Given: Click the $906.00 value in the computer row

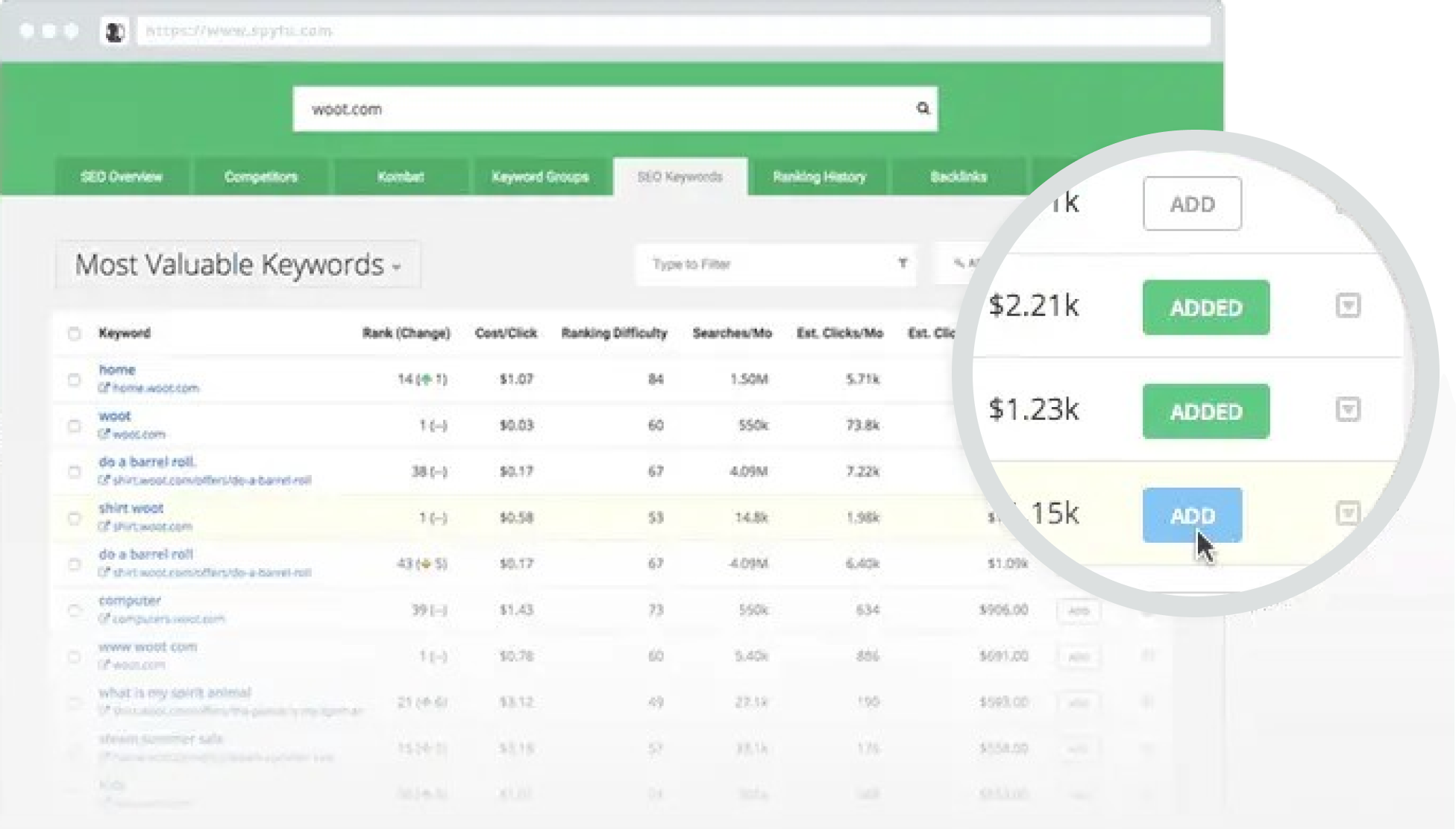Looking at the screenshot, I should pos(1004,611).
